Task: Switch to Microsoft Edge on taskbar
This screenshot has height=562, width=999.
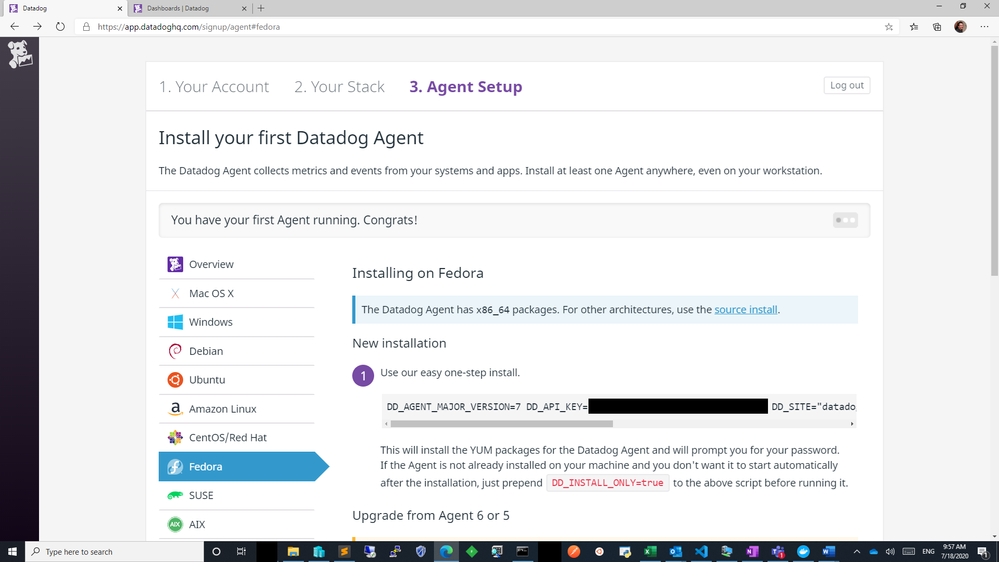Action: [x=446, y=552]
